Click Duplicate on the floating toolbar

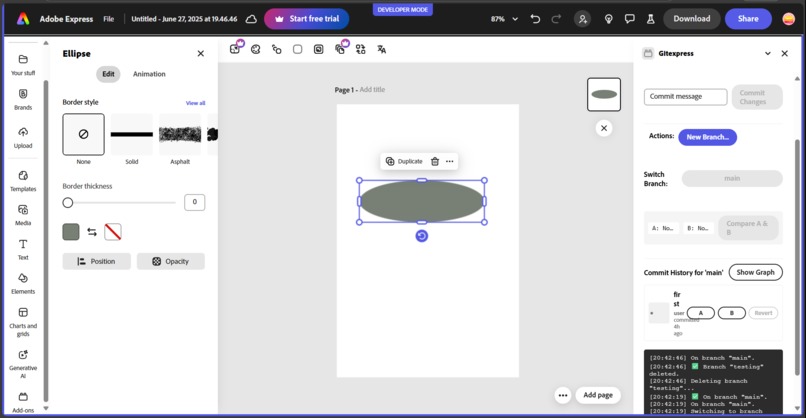[x=404, y=161]
